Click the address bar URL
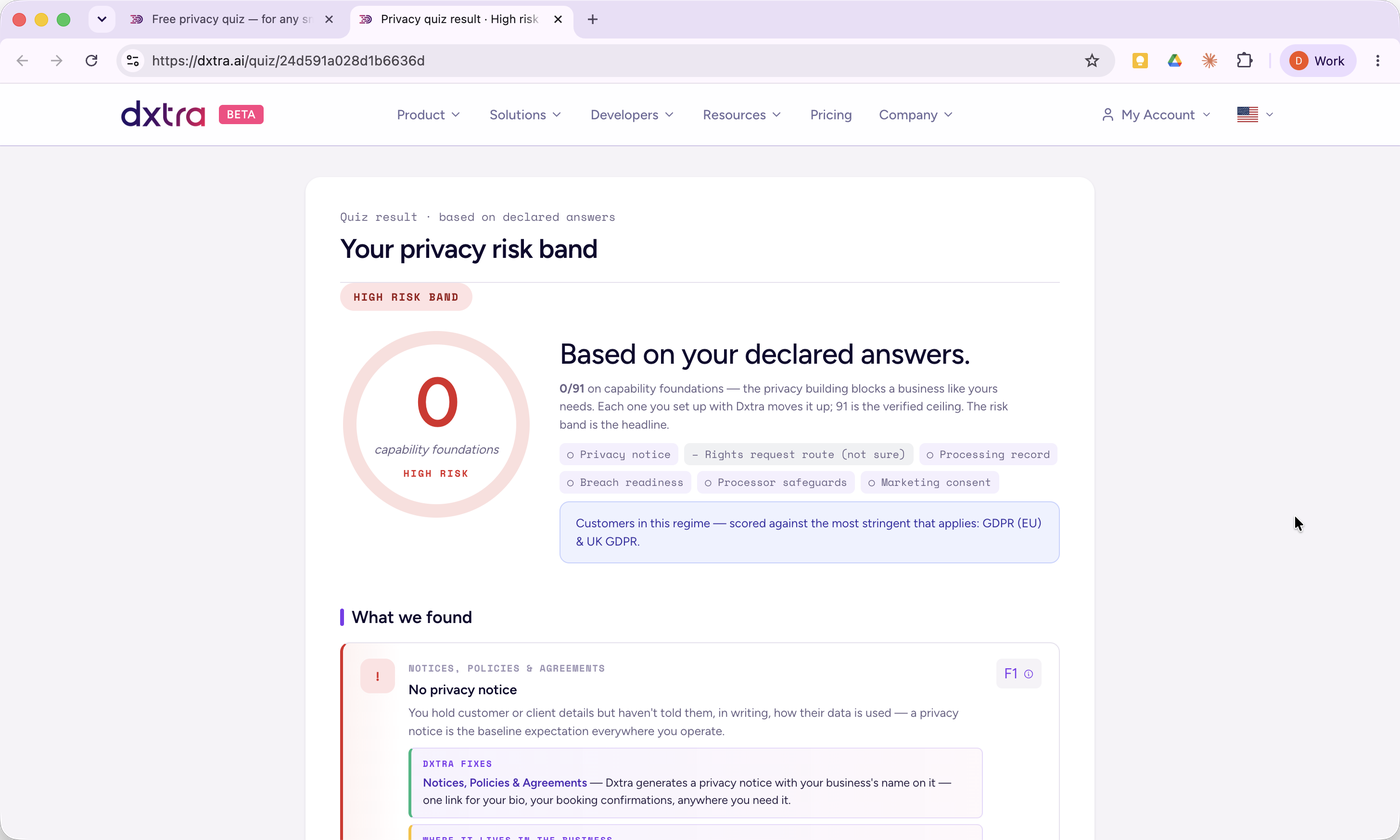This screenshot has width=1400, height=840. click(x=288, y=61)
